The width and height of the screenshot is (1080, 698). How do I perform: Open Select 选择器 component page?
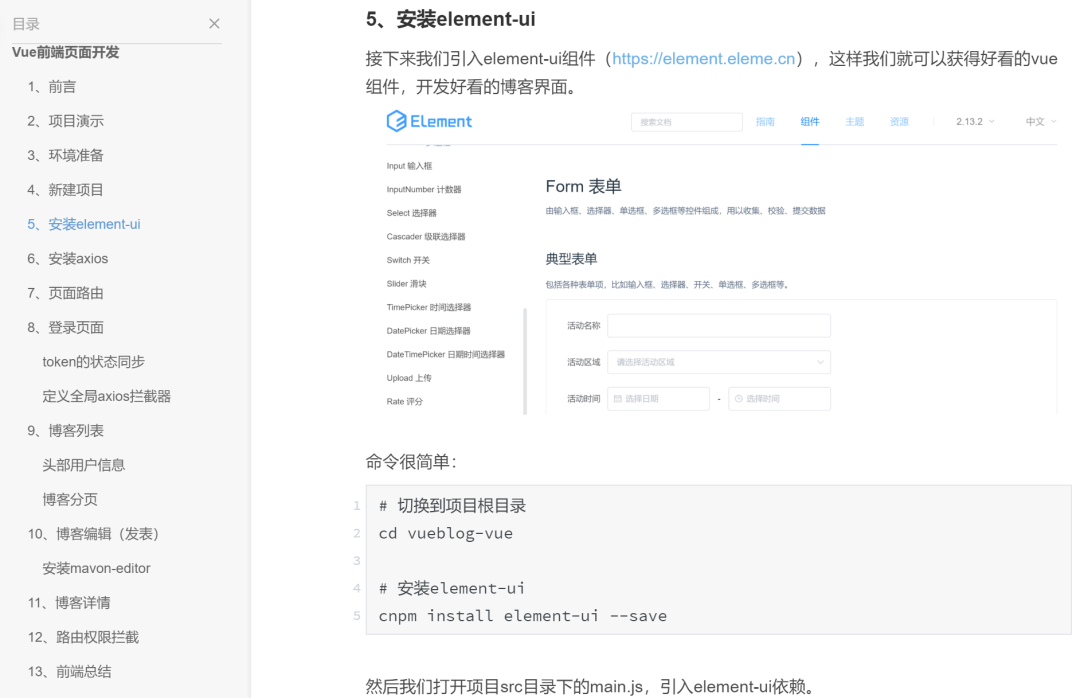tap(411, 213)
